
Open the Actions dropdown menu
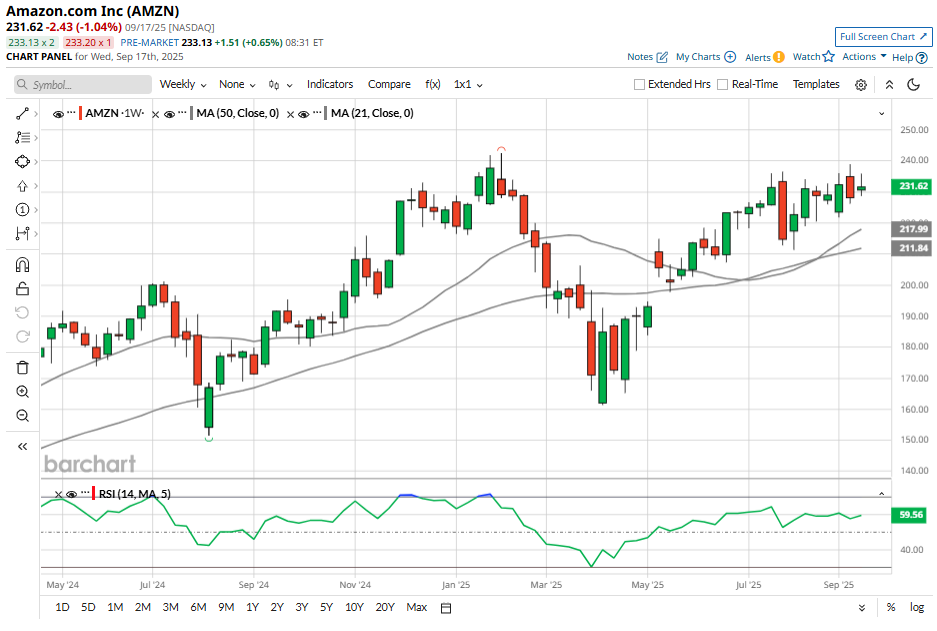point(859,57)
